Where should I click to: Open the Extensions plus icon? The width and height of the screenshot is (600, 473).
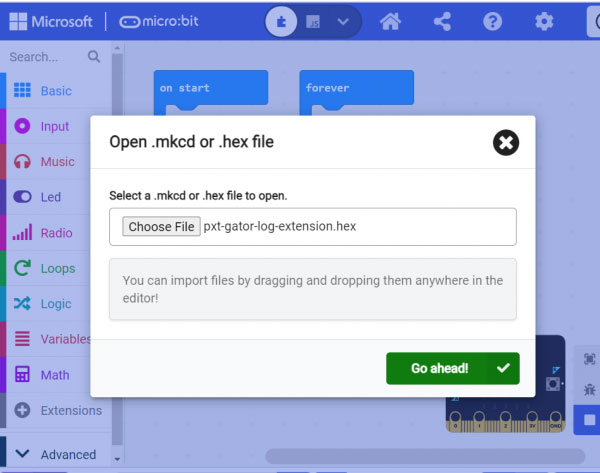point(22,410)
